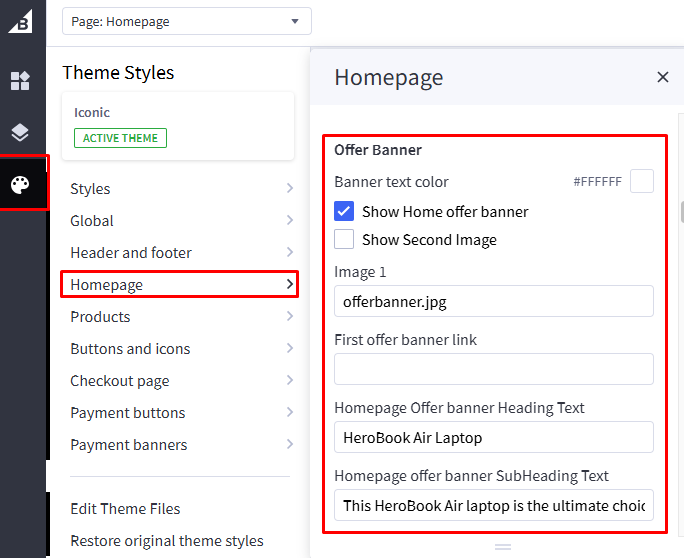Uncheck Show Home offer banner
This screenshot has height=558, width=684.
344,211
